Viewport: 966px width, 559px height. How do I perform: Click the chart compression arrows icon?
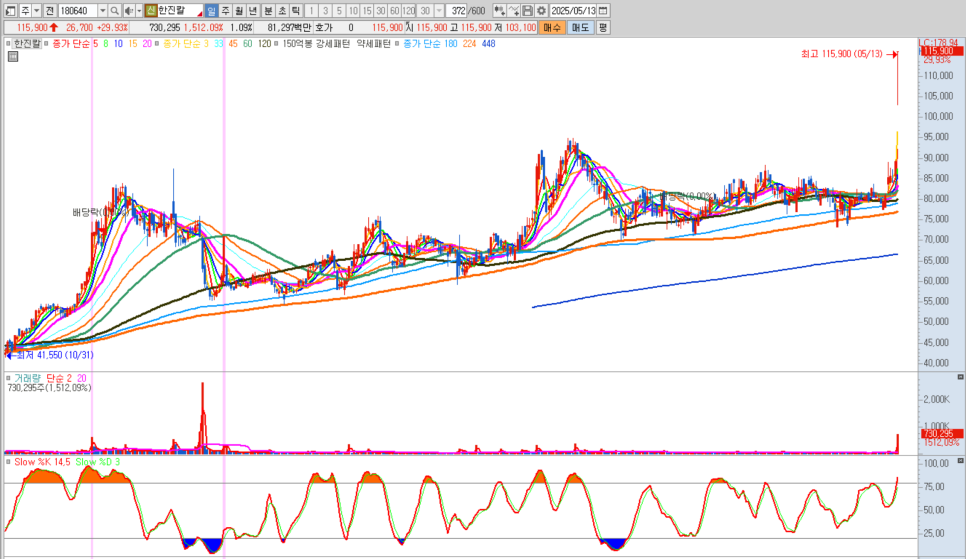pyautogui.click(x=500, y=10)
